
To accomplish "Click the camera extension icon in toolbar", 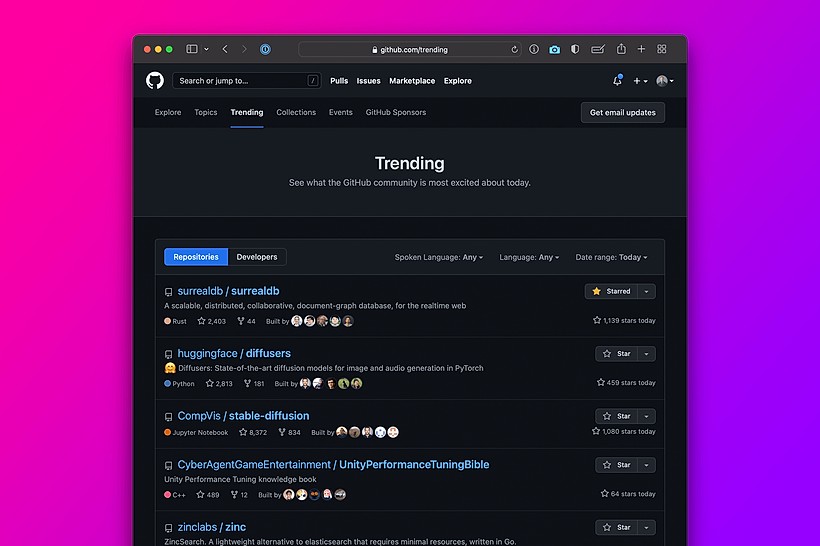I will click(554, 50).
